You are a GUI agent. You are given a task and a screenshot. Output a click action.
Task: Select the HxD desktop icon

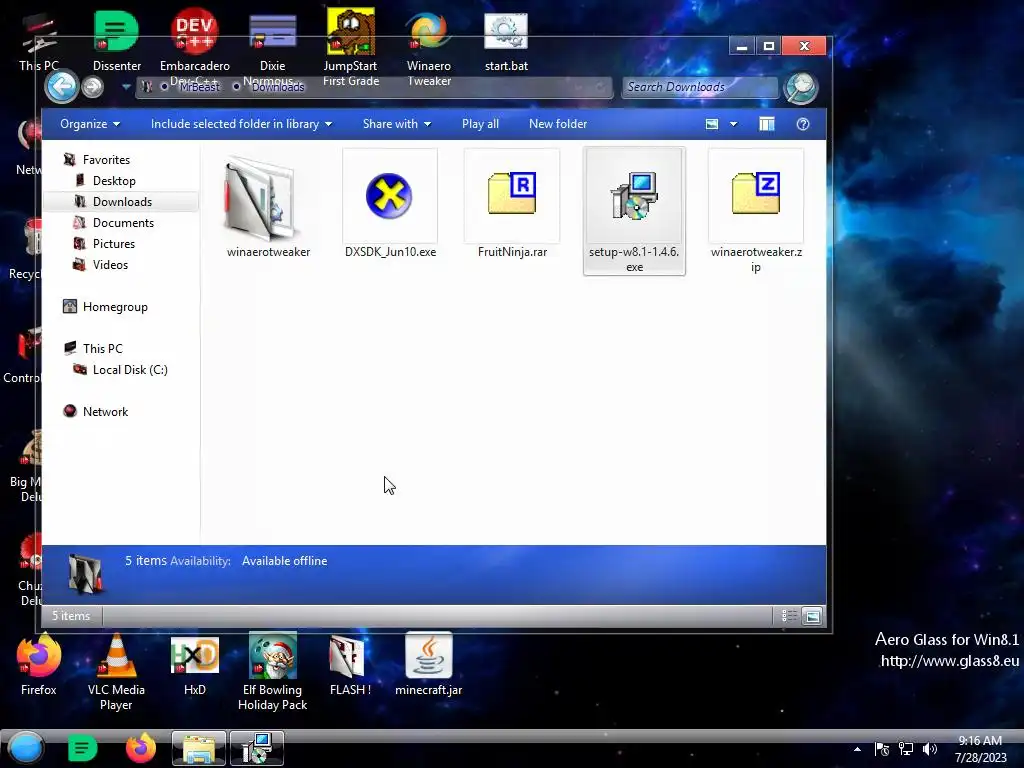point(195,665)
